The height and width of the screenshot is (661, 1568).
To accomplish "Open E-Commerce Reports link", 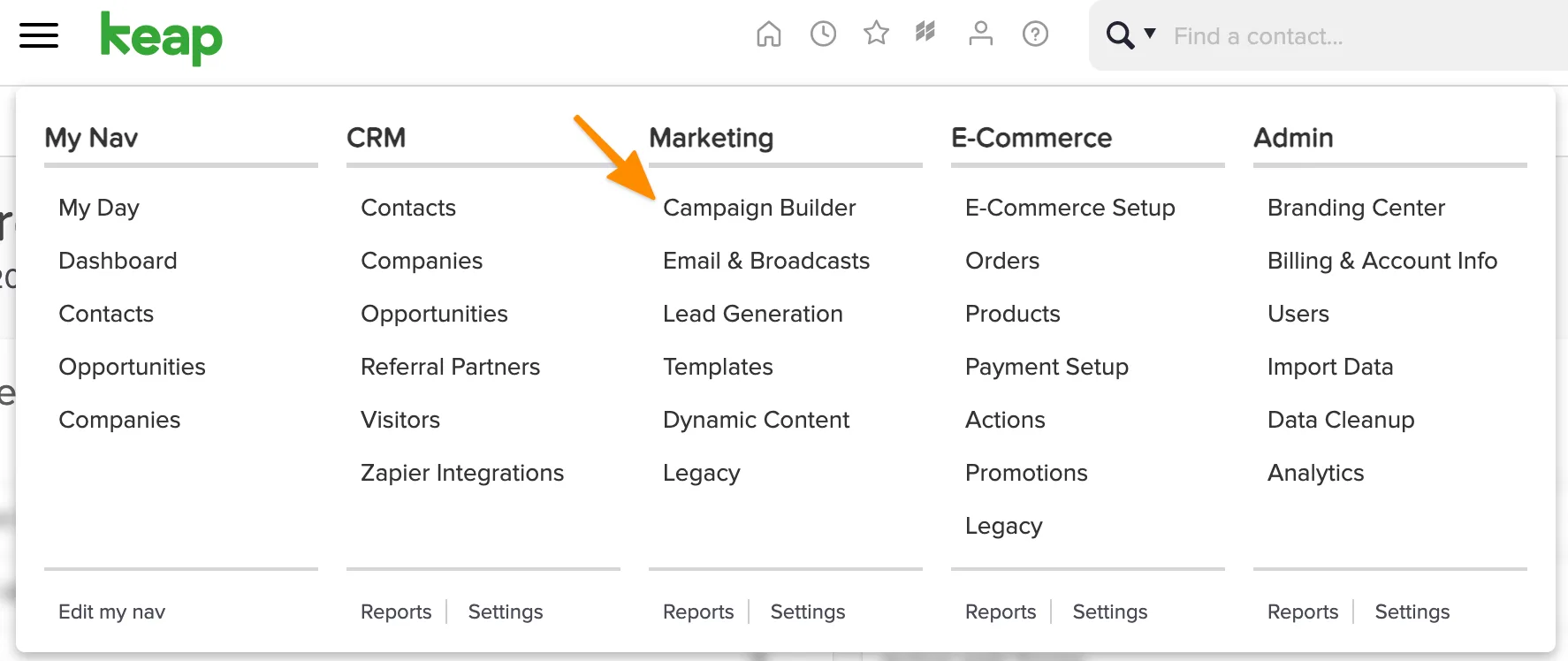I will click(1001, 612).
